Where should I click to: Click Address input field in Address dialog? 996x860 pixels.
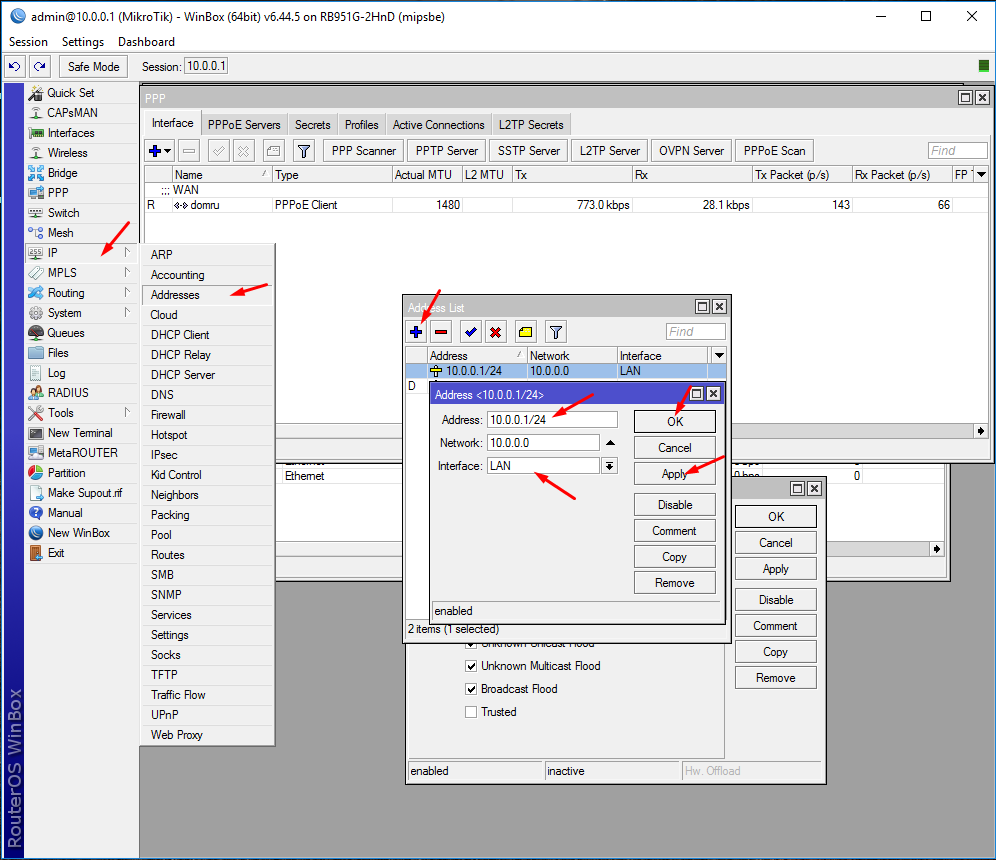(x=552, y=420)
